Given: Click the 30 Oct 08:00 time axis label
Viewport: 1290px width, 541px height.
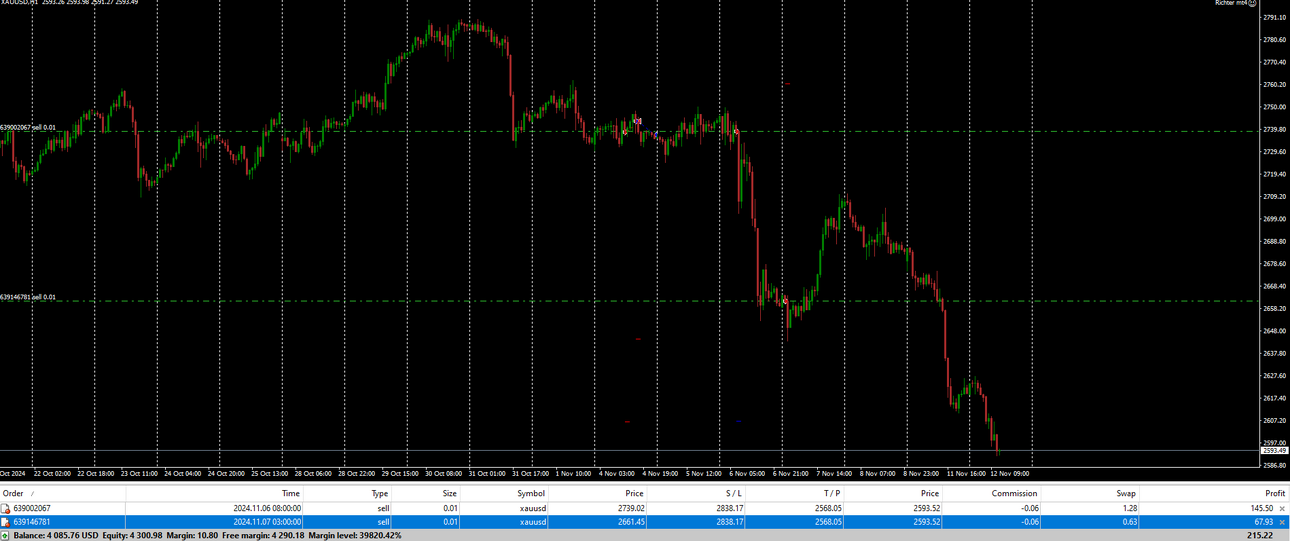Looking at the screenshot, I should click(x=443, y=474).
